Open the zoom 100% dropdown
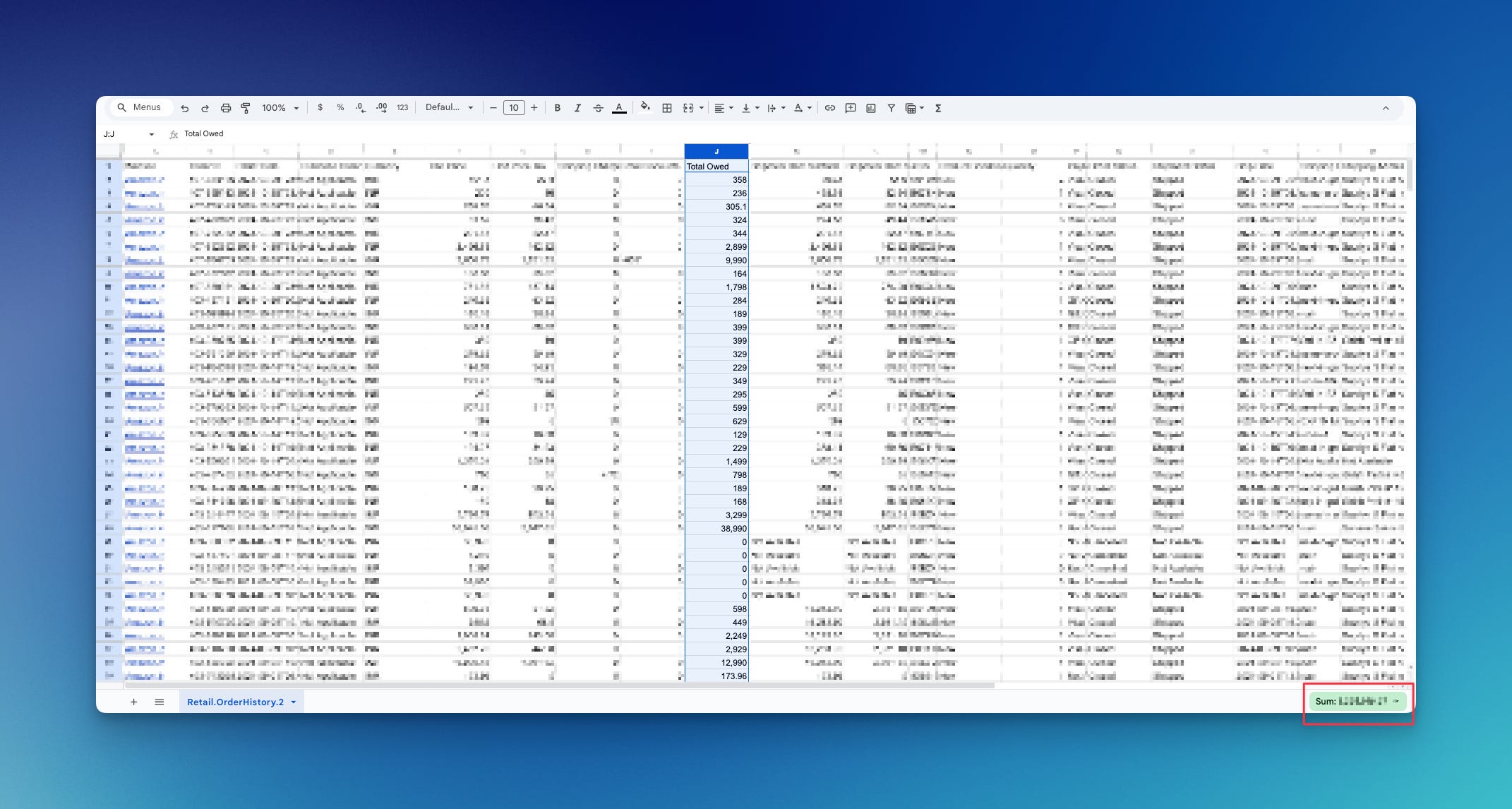The width and height of the screenshot is (1512, 809). 280,108
